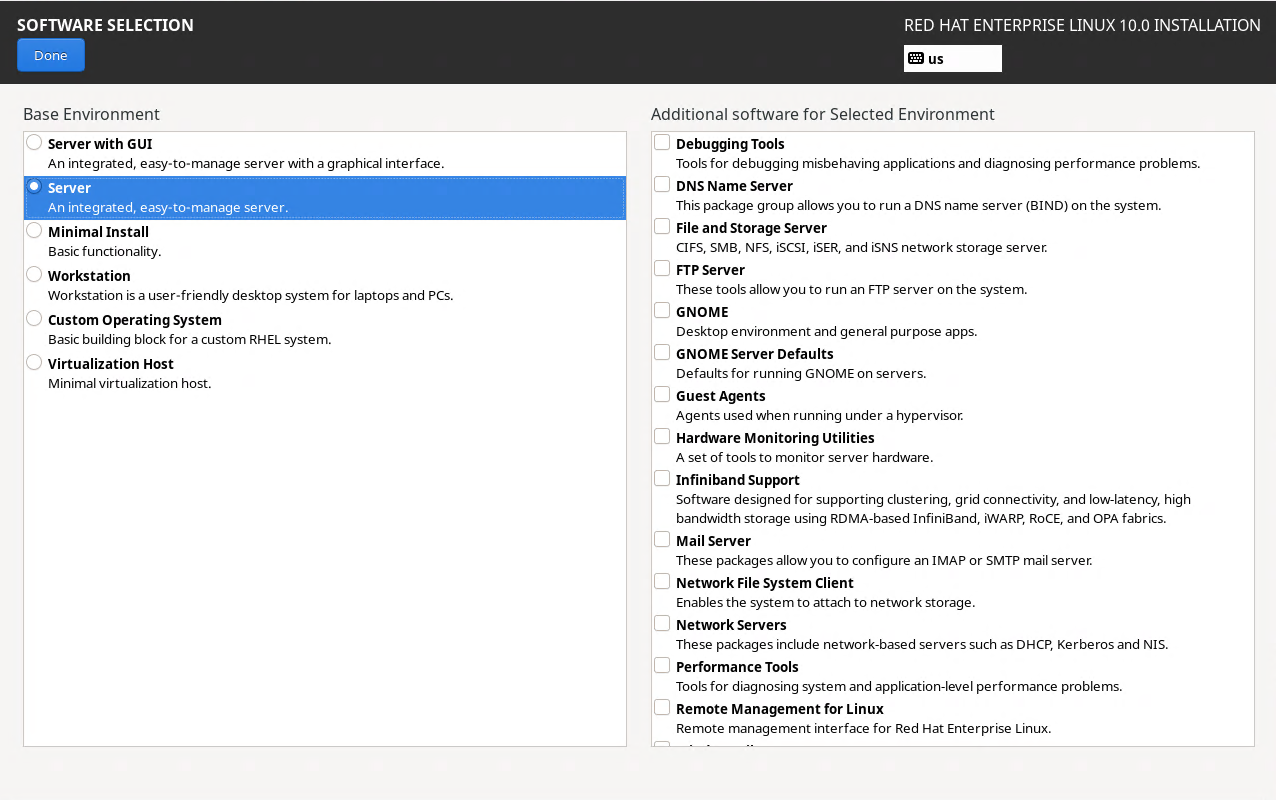Click the Done button
This screenshot has width=1276, height=800.
point(50,55)
